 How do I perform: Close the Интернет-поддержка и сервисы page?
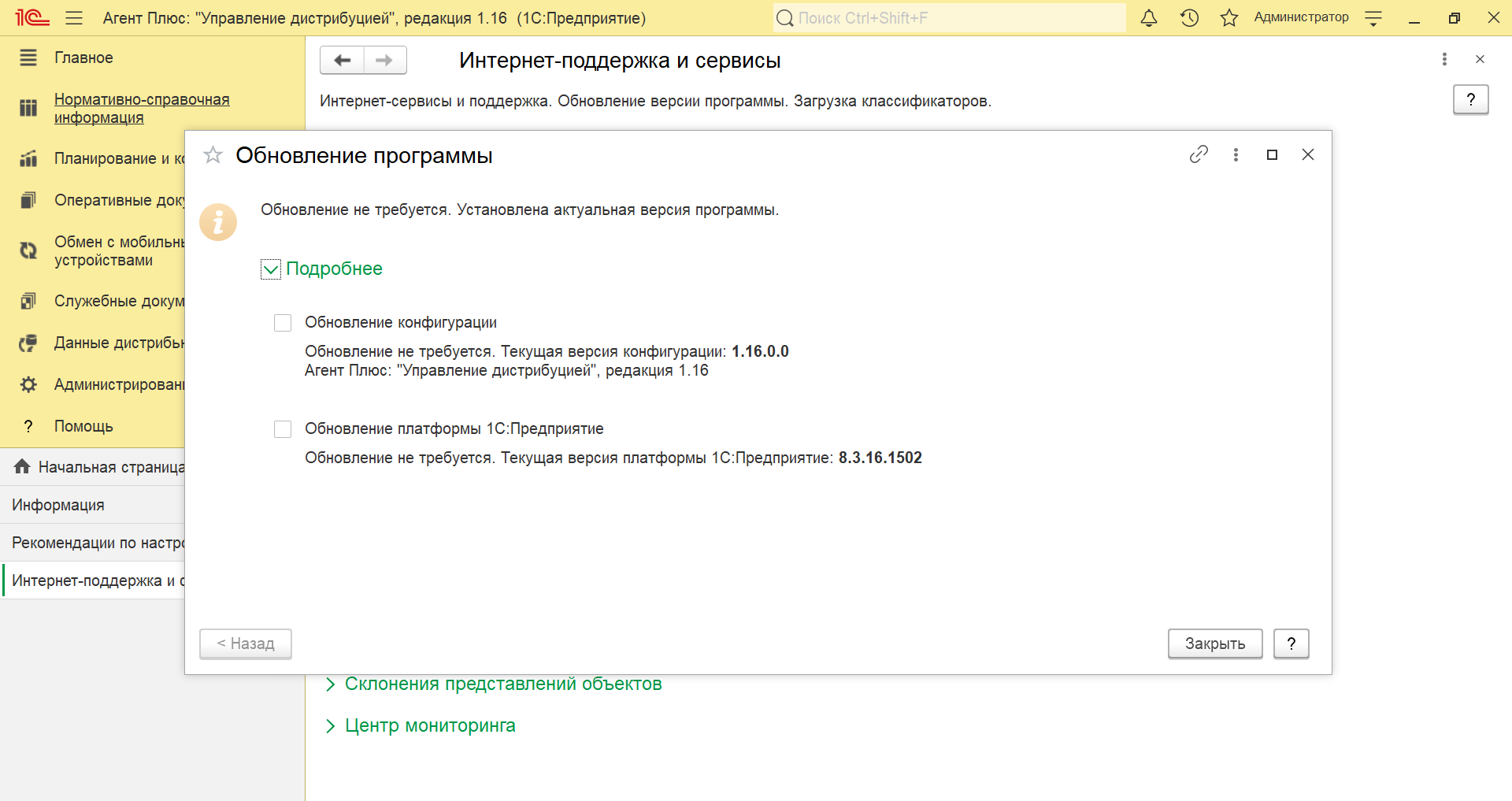pos(1480,59)
